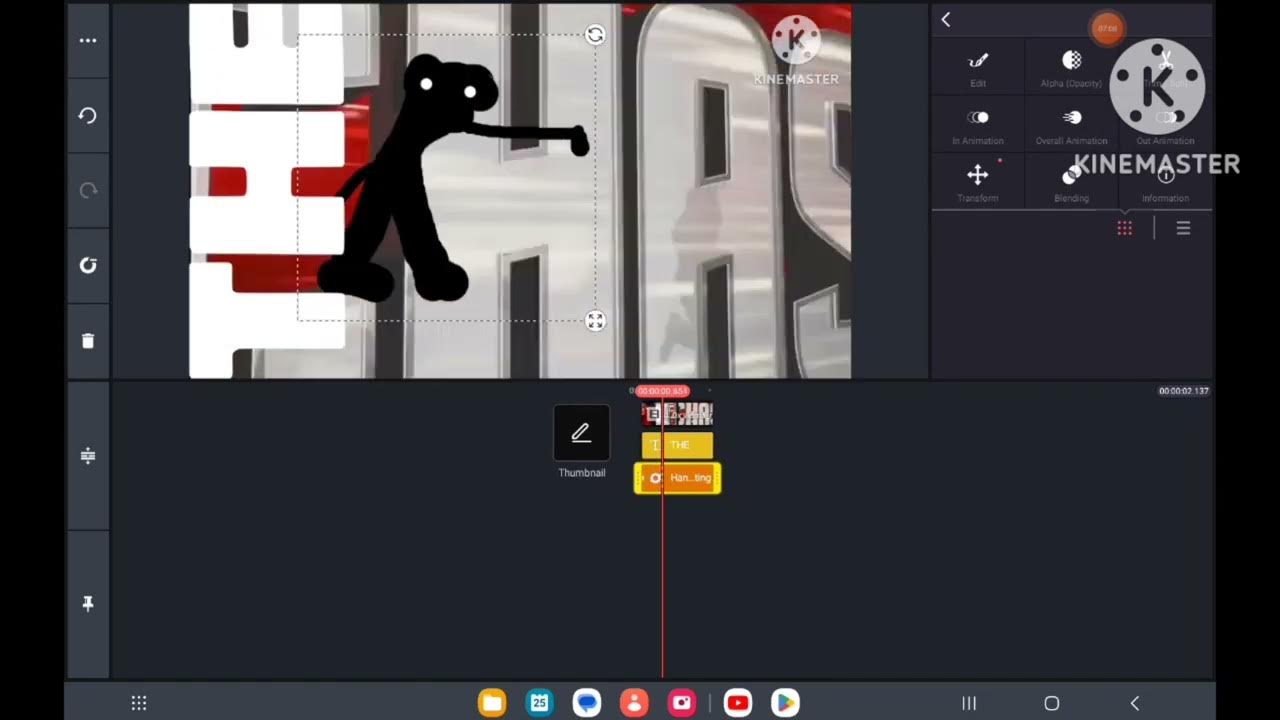Viewport: 1280px width, 720px height.
Task: Click the red playhead timecode marker
Action: click(x=662, y=391)
